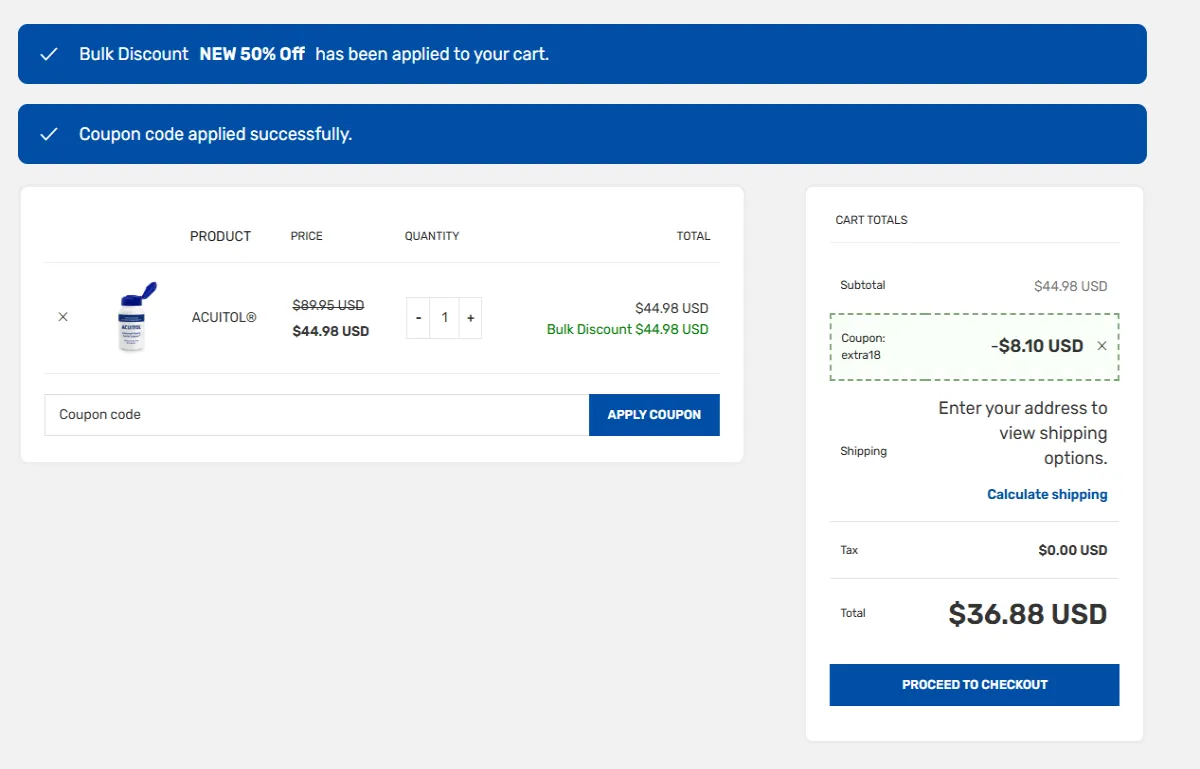The width and height of the screenshot is (1200, 769).
Task: Click the QUANTITY column header
Action: pyautogui.click(x=432, y=236)
